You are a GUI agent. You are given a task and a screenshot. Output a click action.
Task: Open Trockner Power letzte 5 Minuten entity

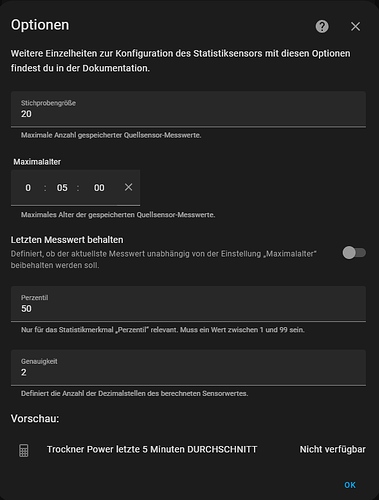click(152, 449)
